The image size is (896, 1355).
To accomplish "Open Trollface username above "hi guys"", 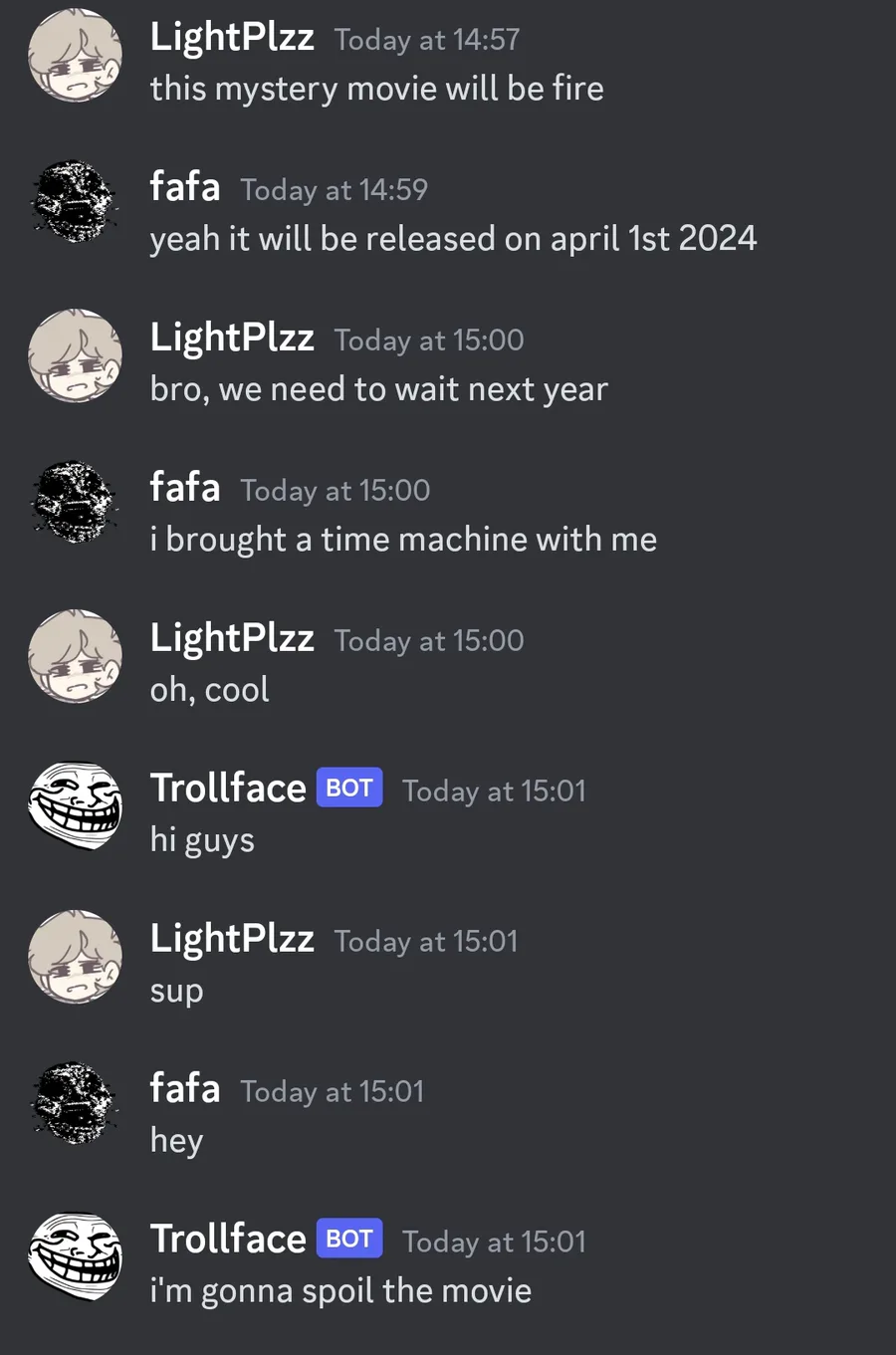I will coord(228,789).
